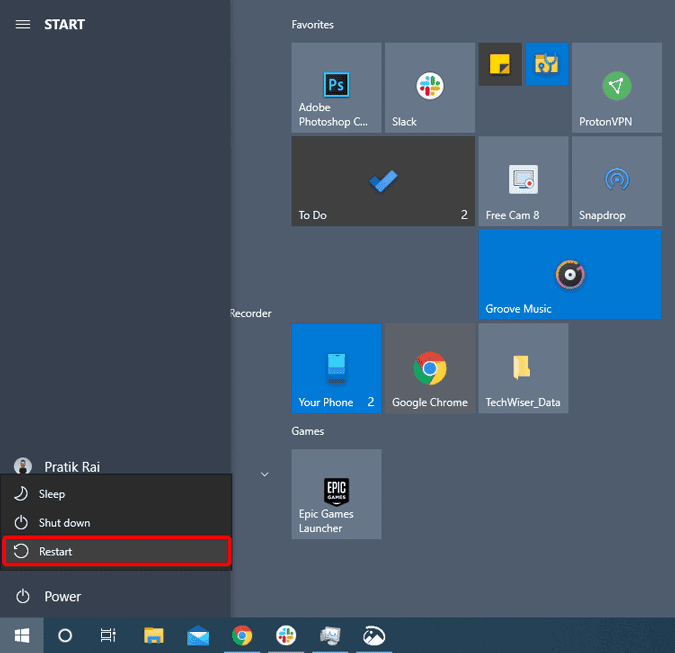Open Cortana search circle on taskbar
675x653 pixels.
65,635
